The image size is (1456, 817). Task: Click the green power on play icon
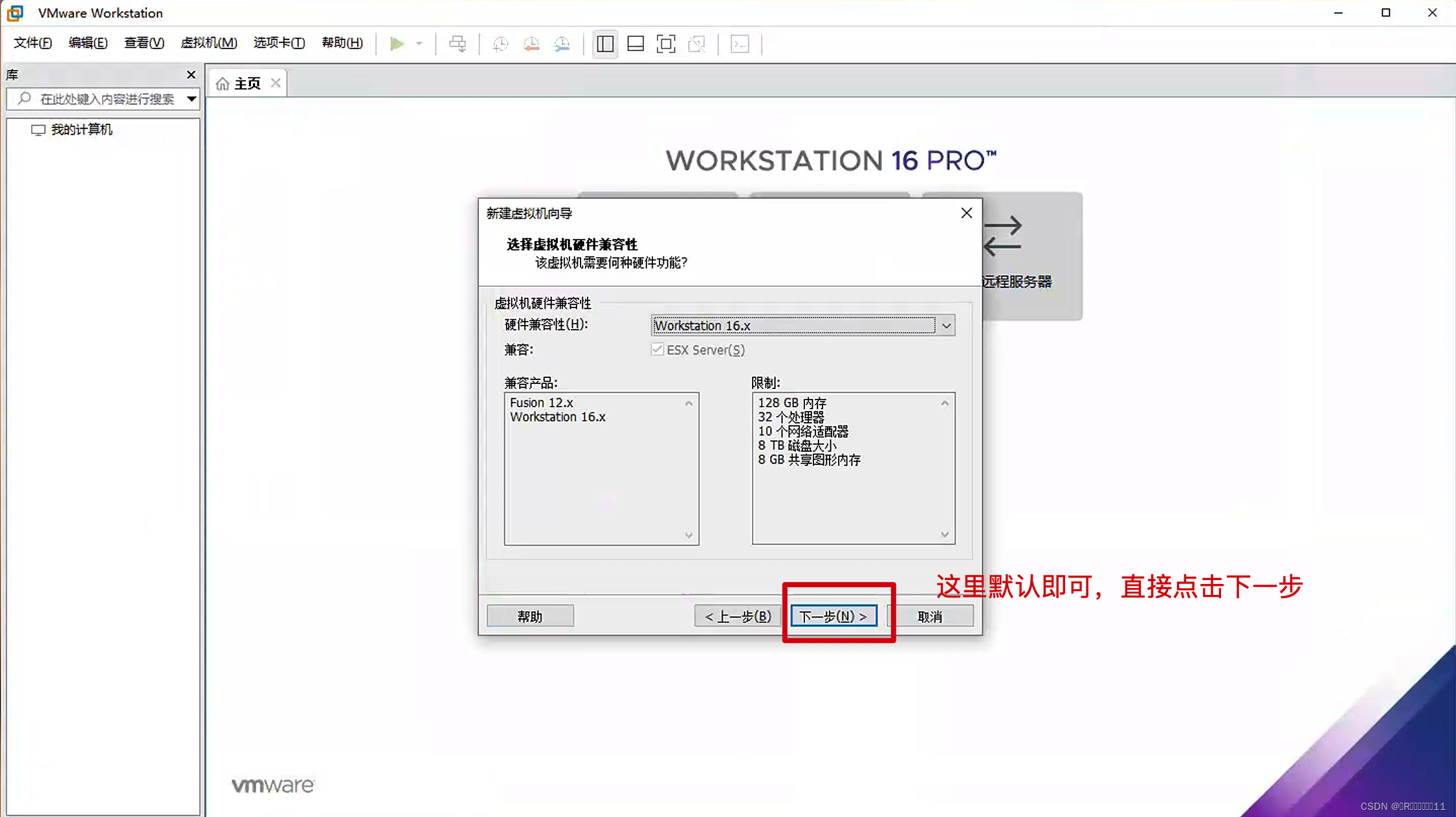tap(397, 43)
